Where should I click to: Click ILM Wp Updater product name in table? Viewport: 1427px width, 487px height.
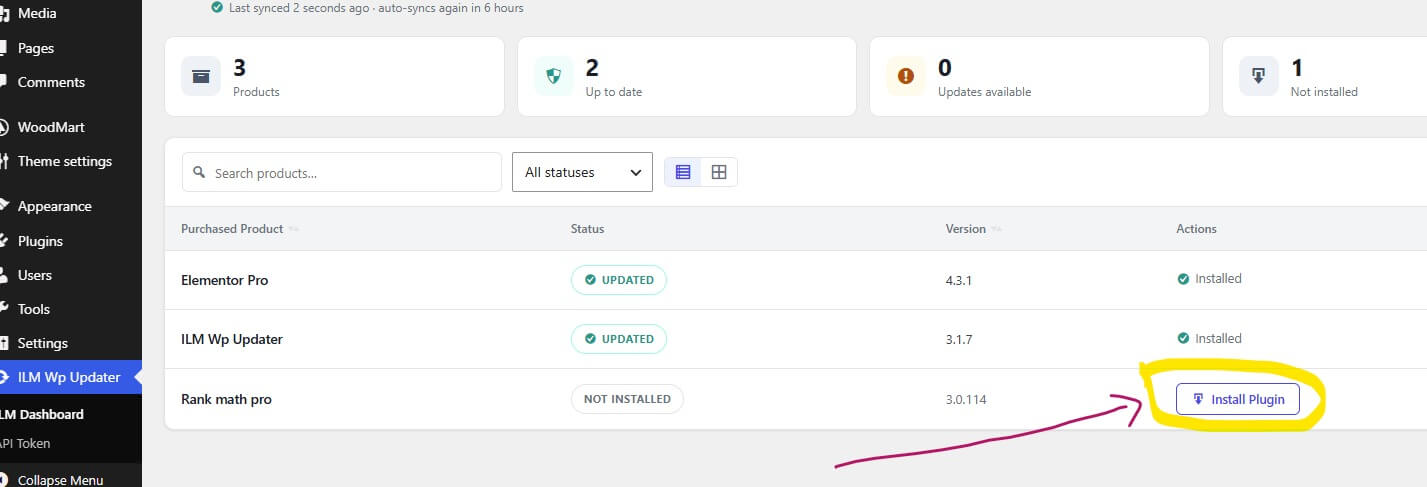232,339
